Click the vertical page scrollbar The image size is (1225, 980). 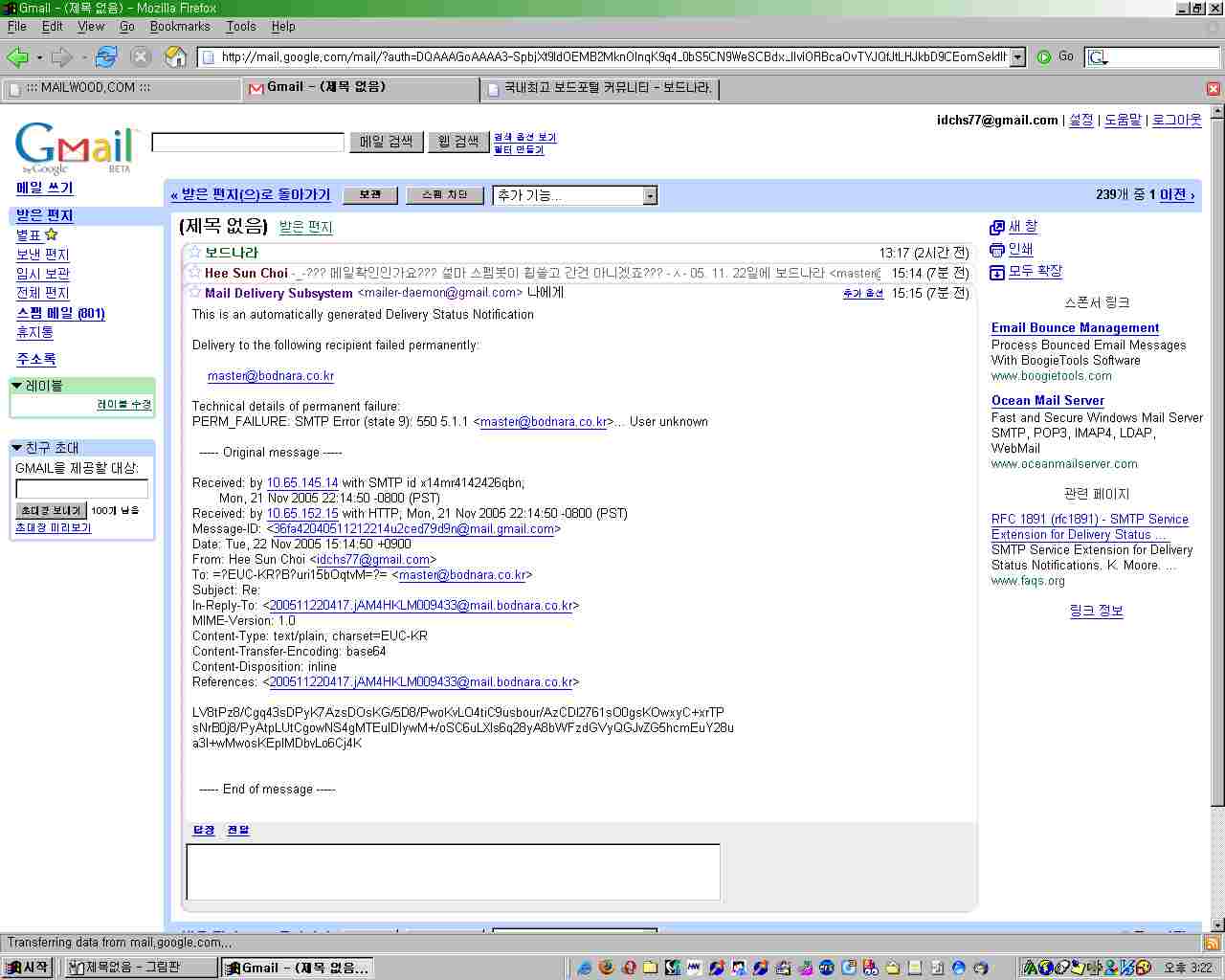coord(1217,517)
